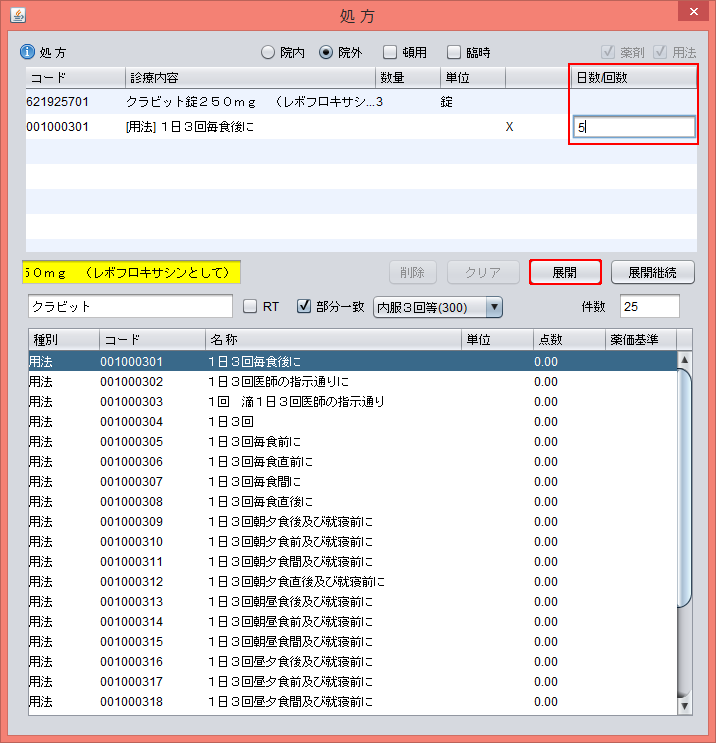Click the yellow highlighted drug name field
716x743 pixels.
132,272
